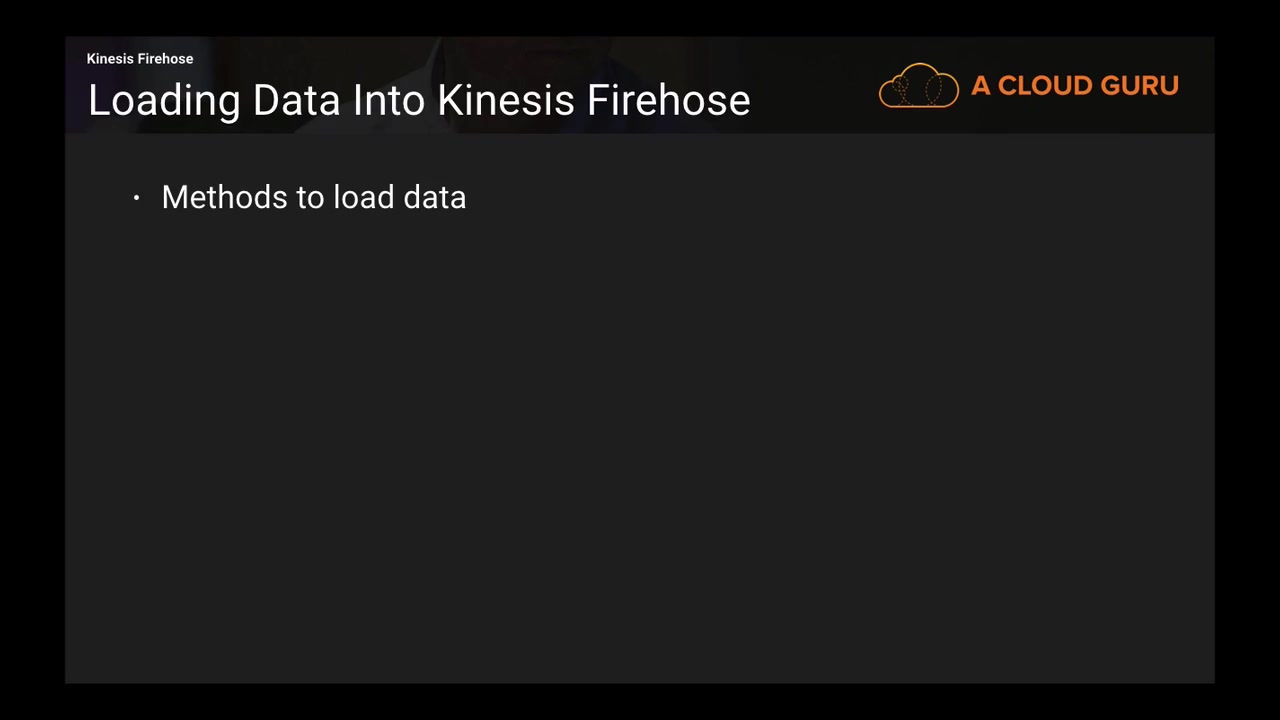
Task: Click the lowercase word "data" ending the bullet
Action: point(434,197)
